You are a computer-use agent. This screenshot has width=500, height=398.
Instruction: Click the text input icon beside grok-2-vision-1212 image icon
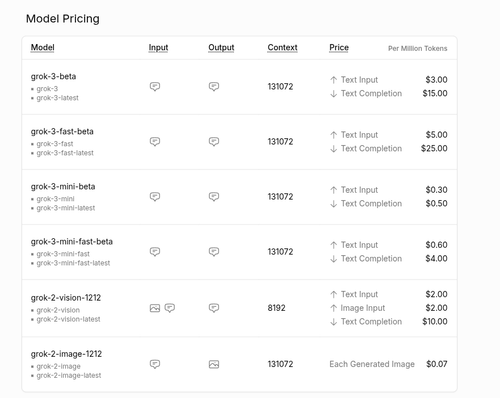coord(170,308)
